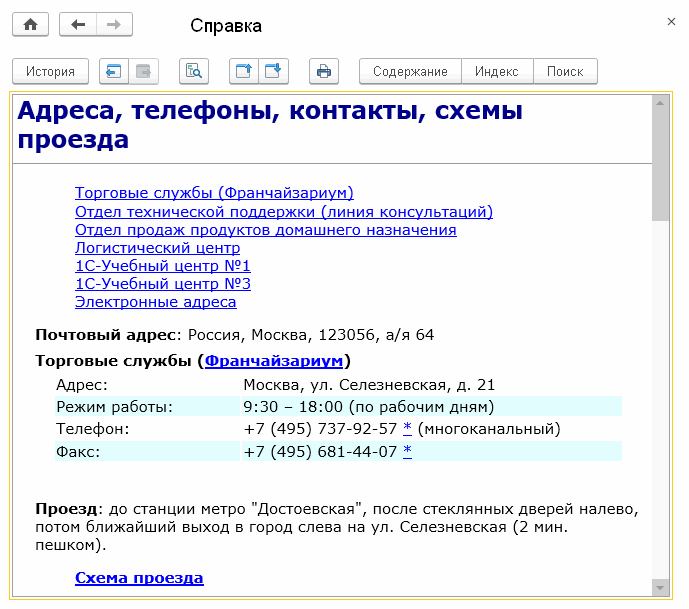
Task: Go to the Home page icon
Action: pyautogui.click(x=30, y=25)
